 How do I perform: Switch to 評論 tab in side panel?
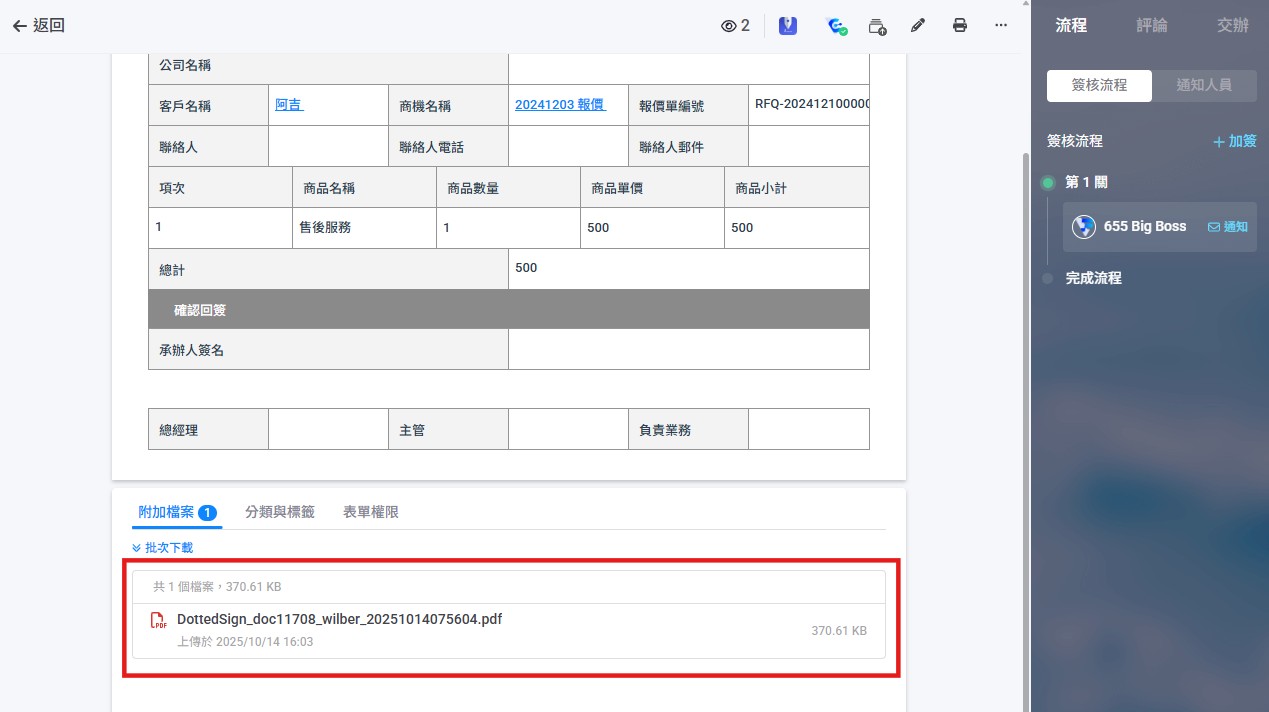coord(1151,26)
